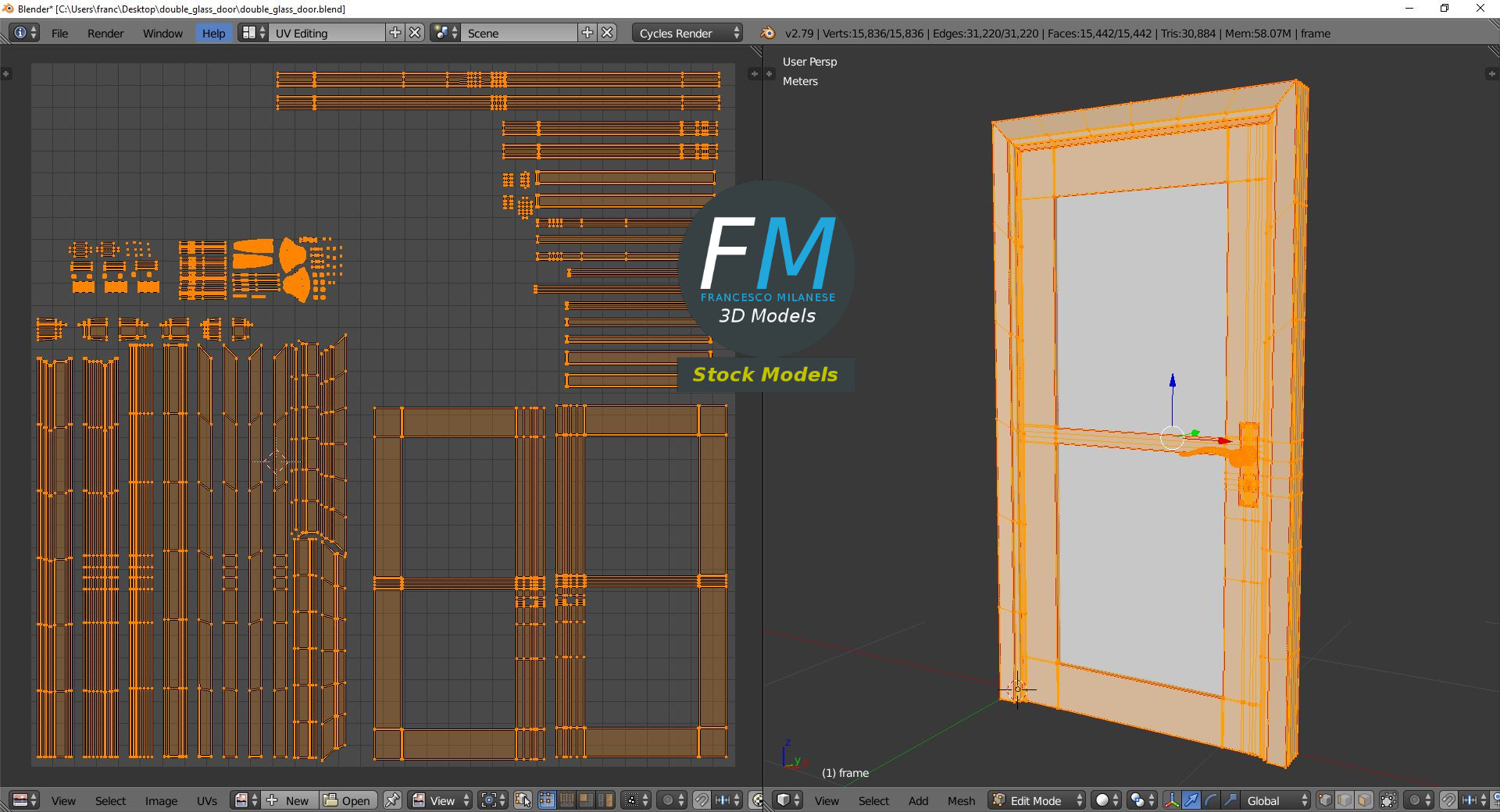
Task: Toggle proportional editing in 3D view
Action: (1419, 800)
